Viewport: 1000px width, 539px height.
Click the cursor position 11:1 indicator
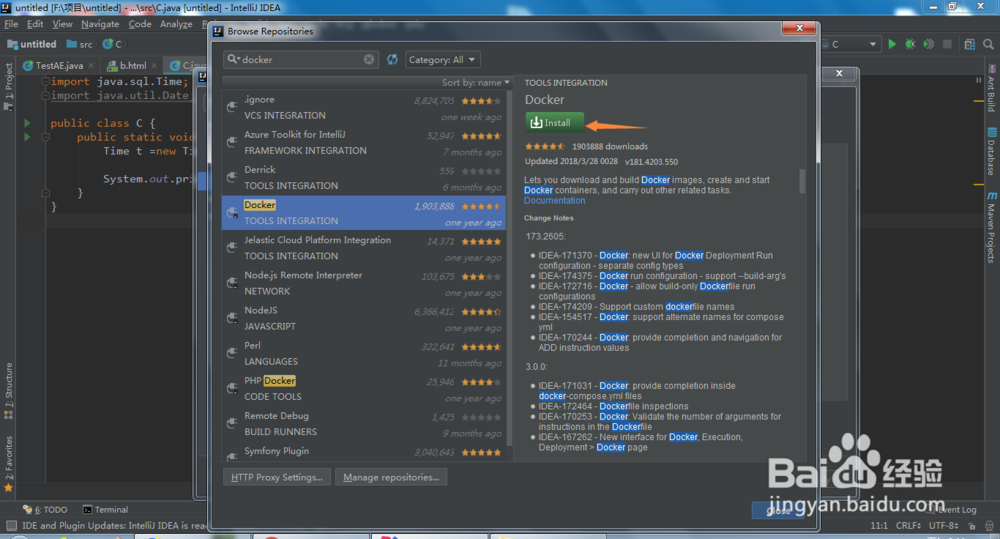[x=879, y=526]
